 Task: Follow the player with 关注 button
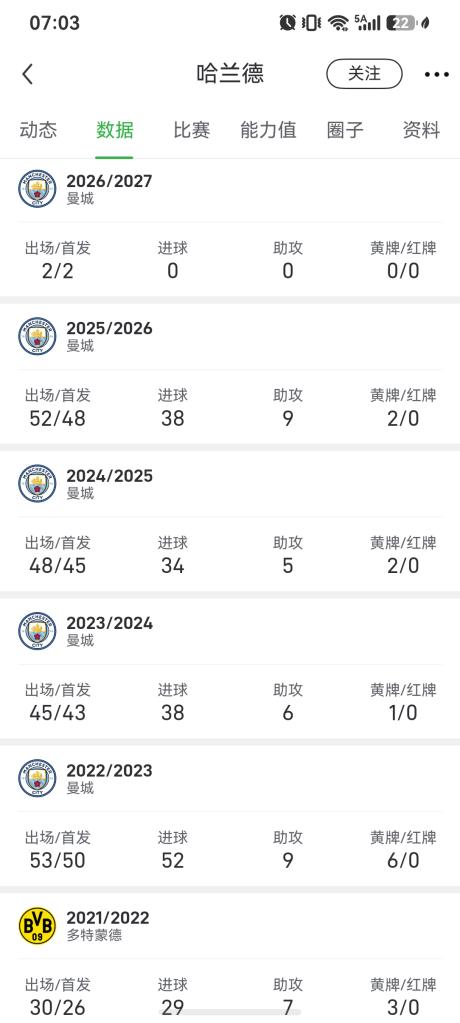click(364, 74)
